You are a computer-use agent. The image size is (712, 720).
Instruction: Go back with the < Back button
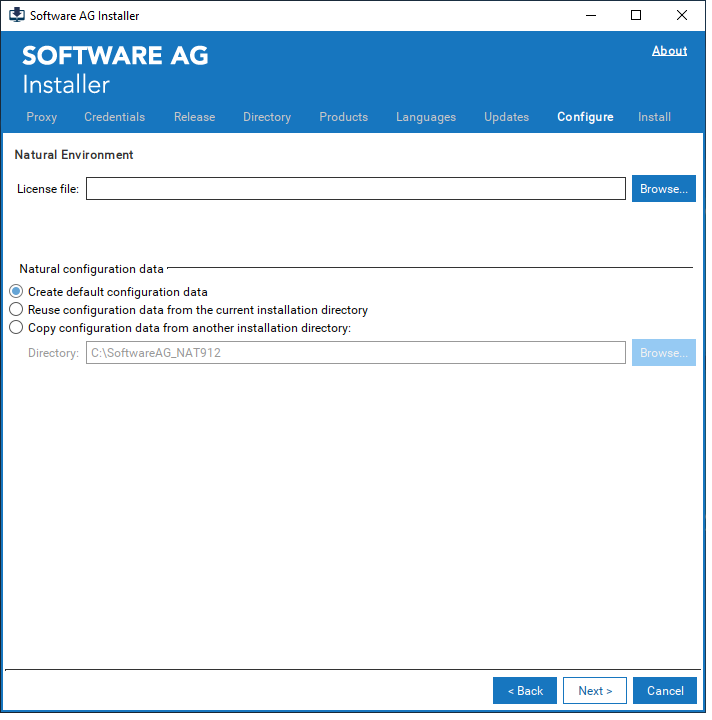click(x=525, y=691)
